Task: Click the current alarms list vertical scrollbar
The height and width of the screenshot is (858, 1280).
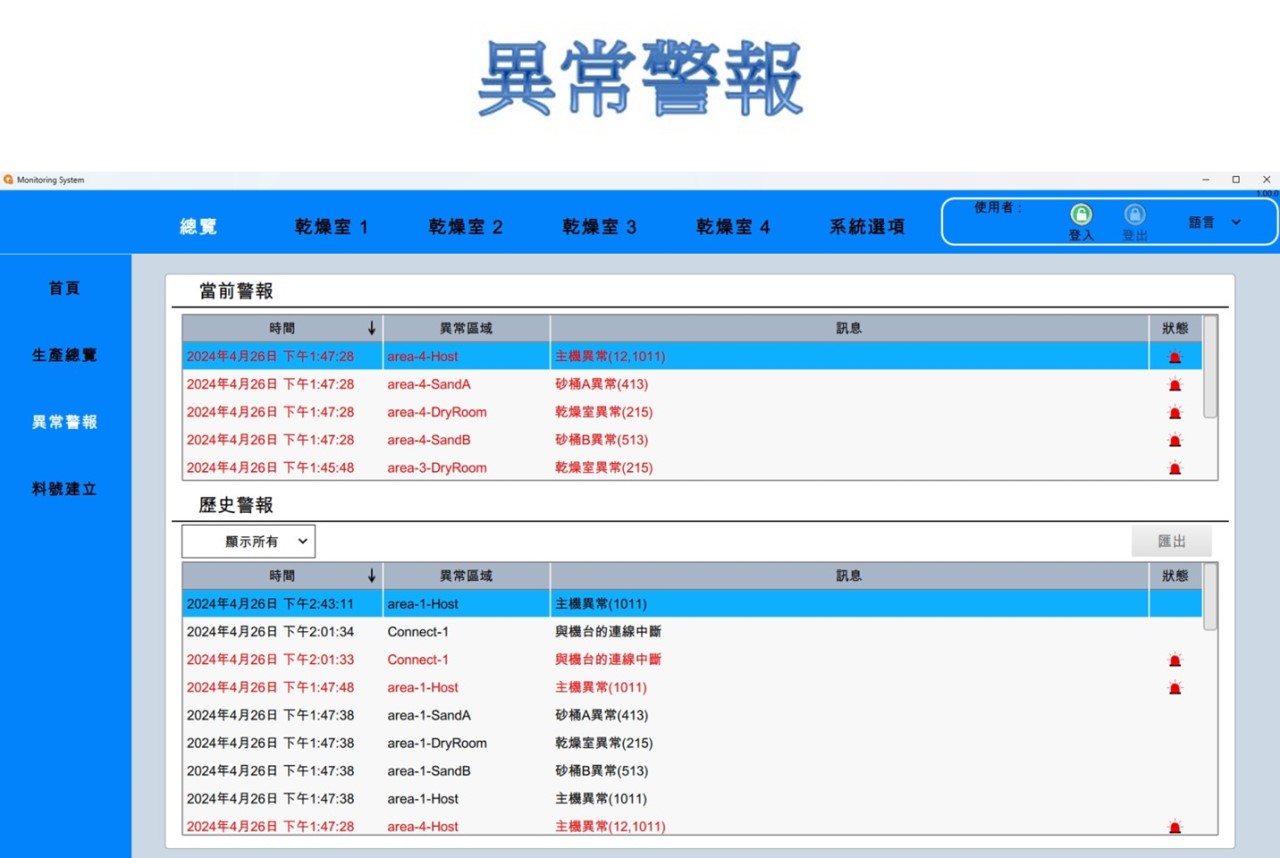Action: tap(1210, 367)
